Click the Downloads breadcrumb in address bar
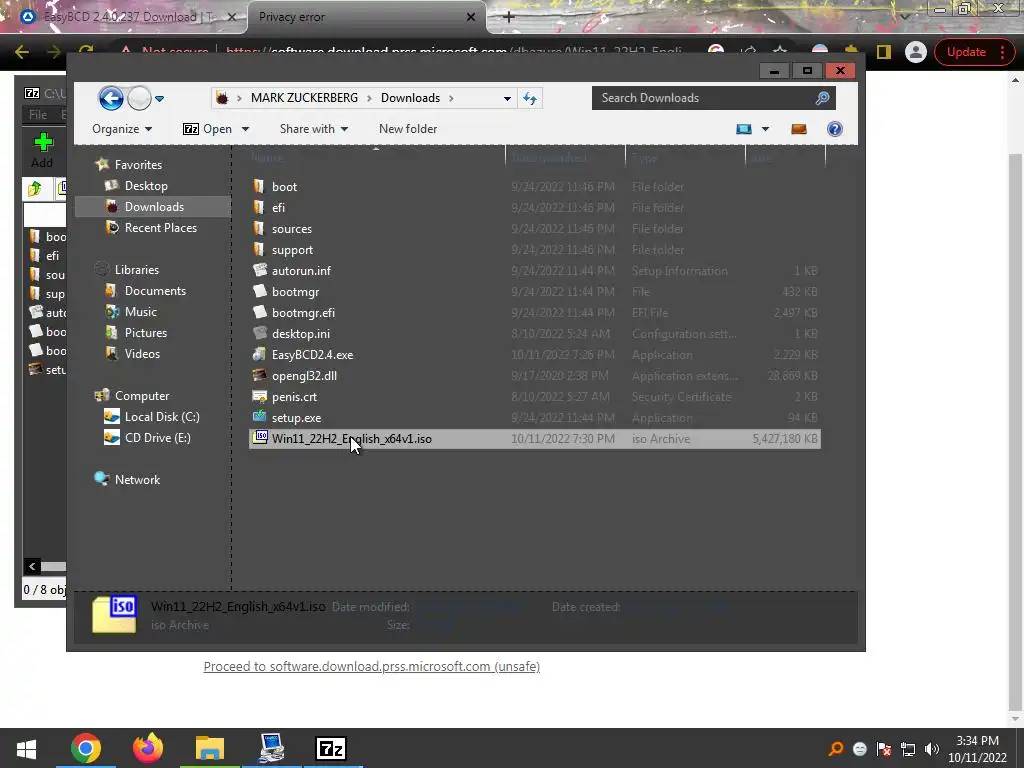The width and height of the screenshot is (1024, 768). point(410,98)
